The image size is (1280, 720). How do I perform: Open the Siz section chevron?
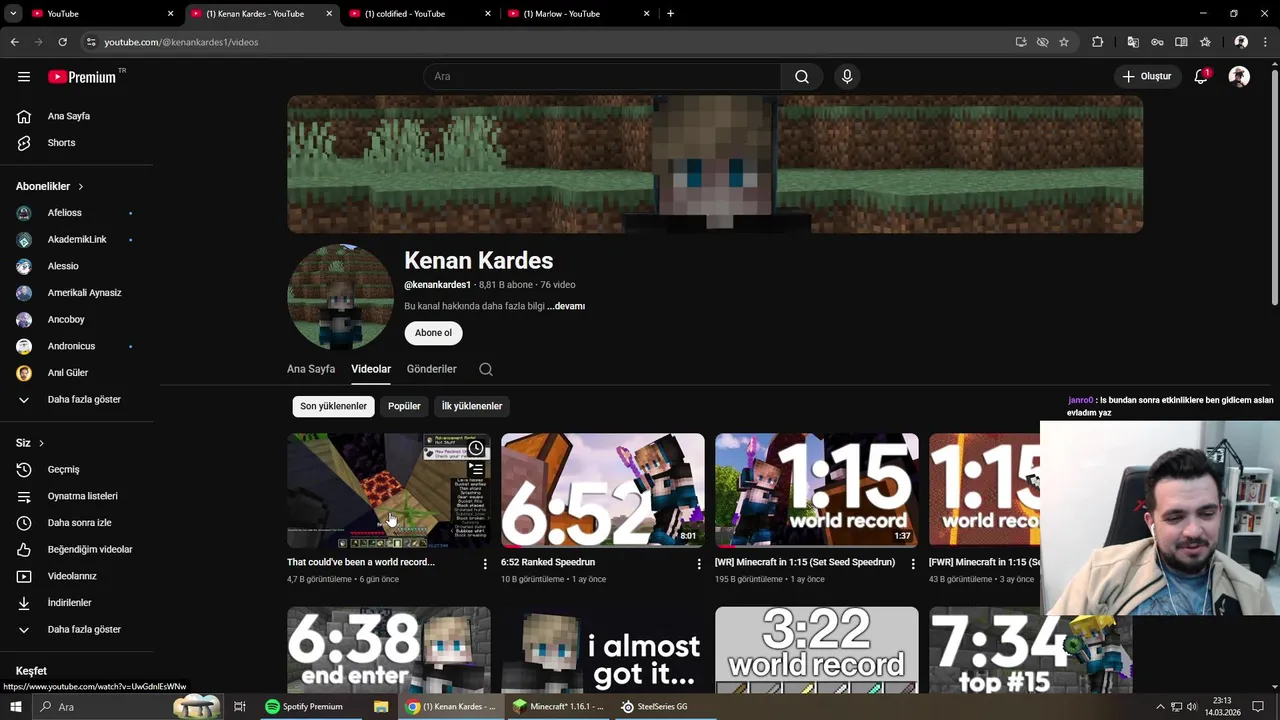click(x=41, y=443)
